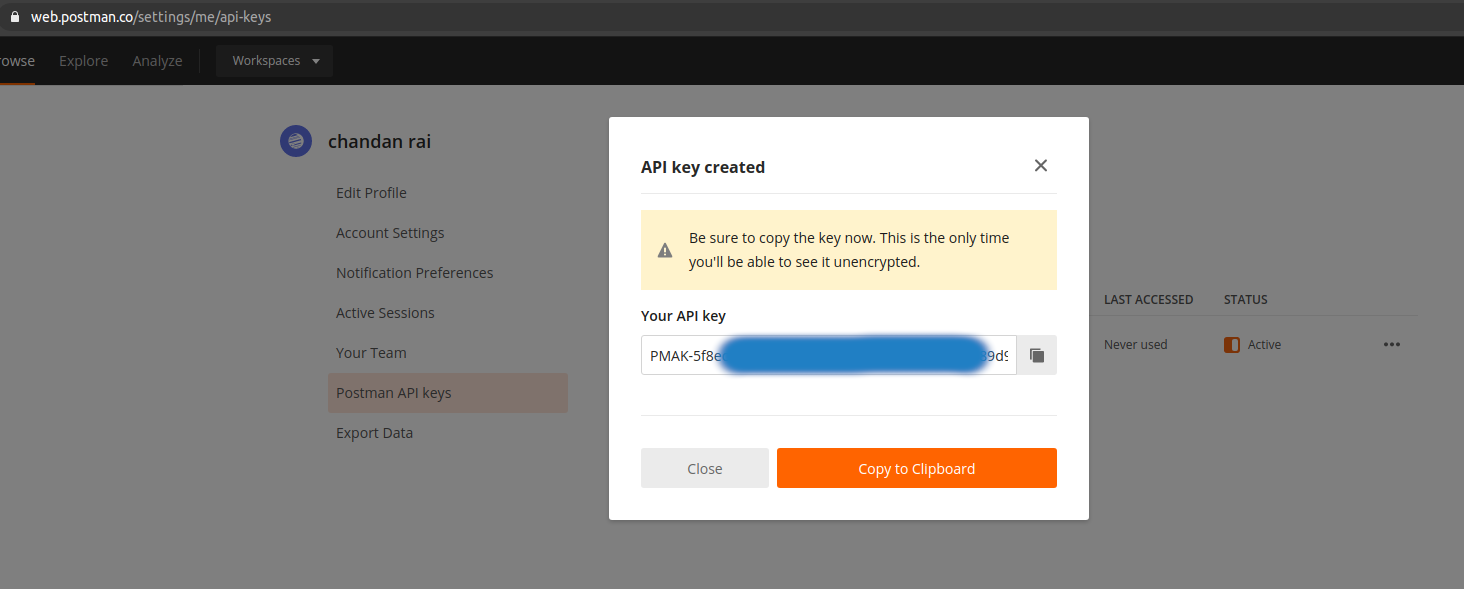1464x589 pixels.
Task: Open the Workspaces dropdown
Action: (x=275, y=61)
